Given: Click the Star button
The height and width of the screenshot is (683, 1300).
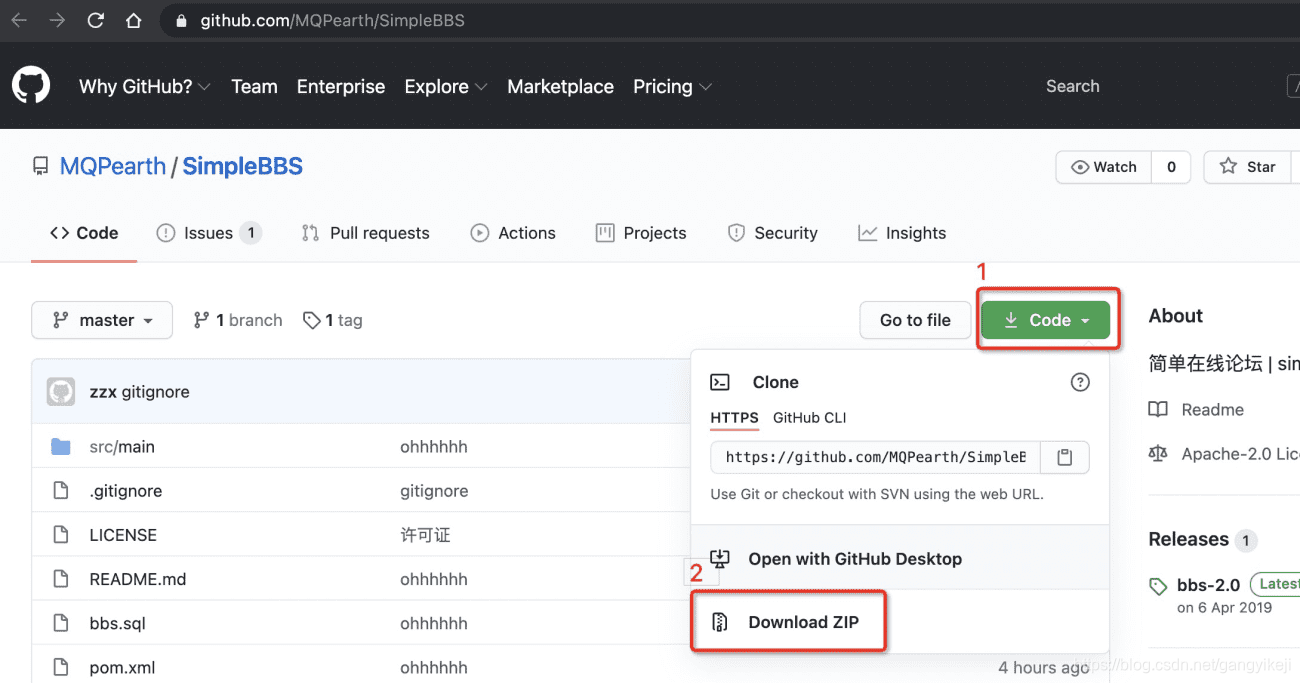Looking at the screenshot, I should (x=1250, y=167).
